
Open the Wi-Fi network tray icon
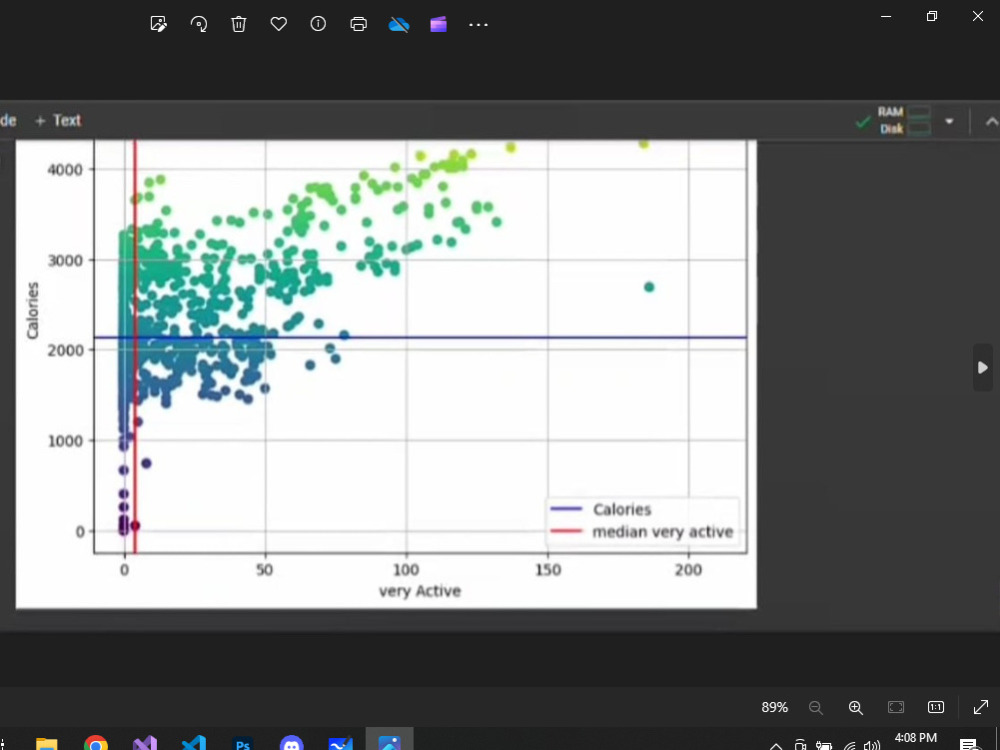pos(849,745)
